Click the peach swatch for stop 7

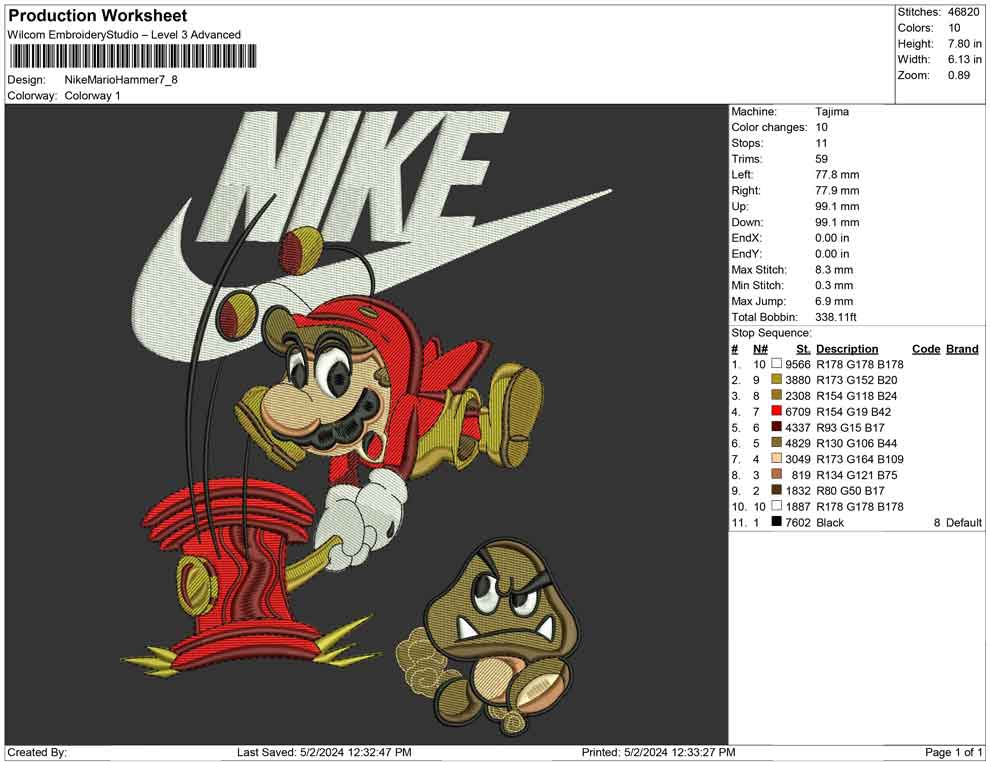click(777, 458)
